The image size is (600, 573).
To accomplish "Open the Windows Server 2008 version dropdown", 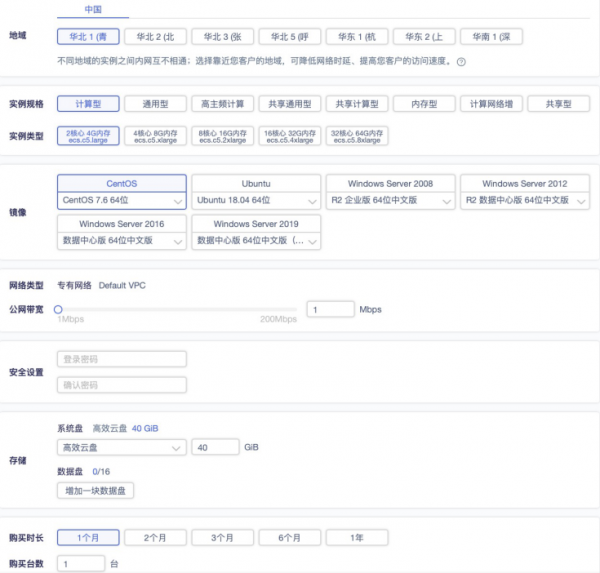I will [x=391, y=200].
